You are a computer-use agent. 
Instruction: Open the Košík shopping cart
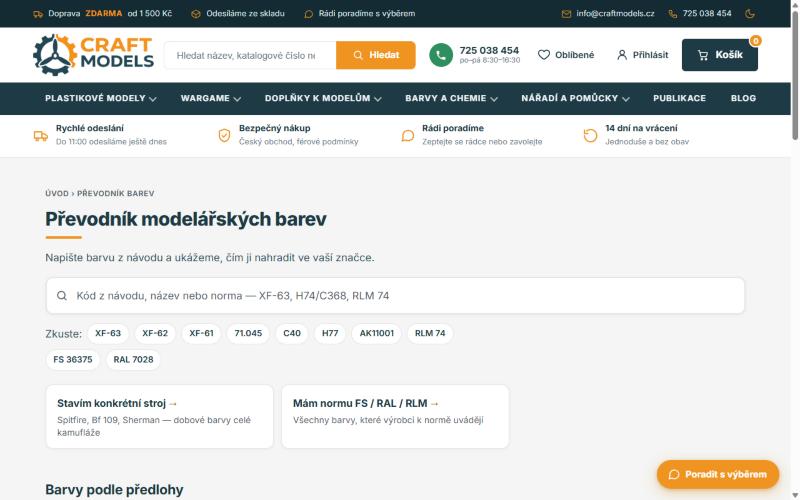pos(719,55)
